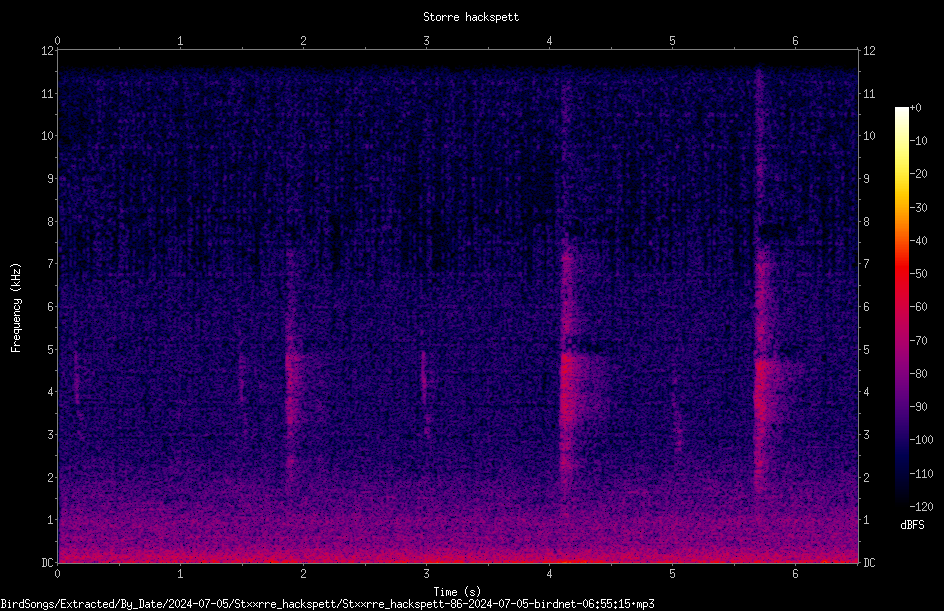Image resolution: width=944 pixels, height=611 pixels.
Task: Click "10" on the left frequency axis
Action: coord(47,136)
